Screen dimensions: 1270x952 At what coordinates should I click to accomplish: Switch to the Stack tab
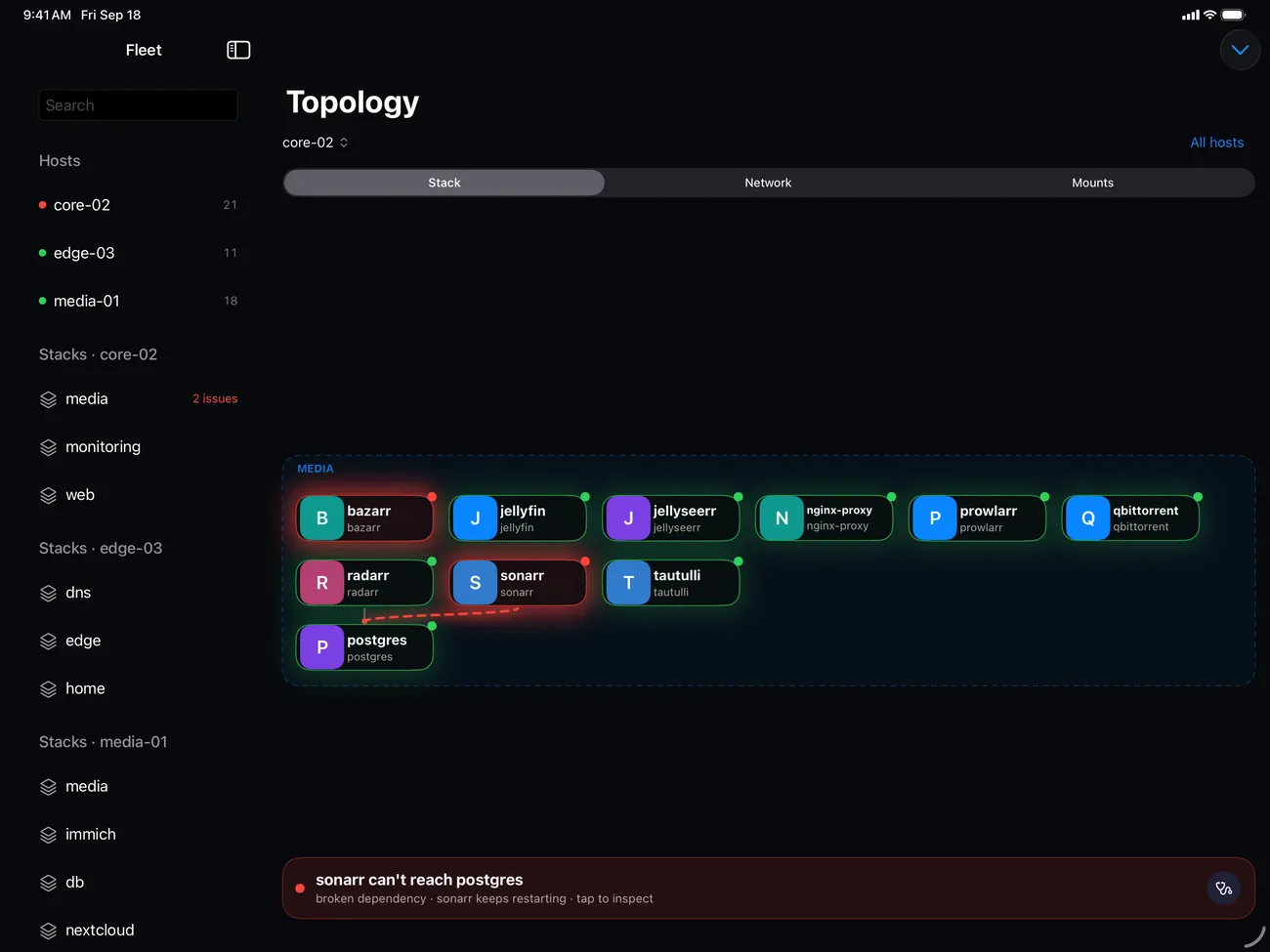tap(444, 183)
